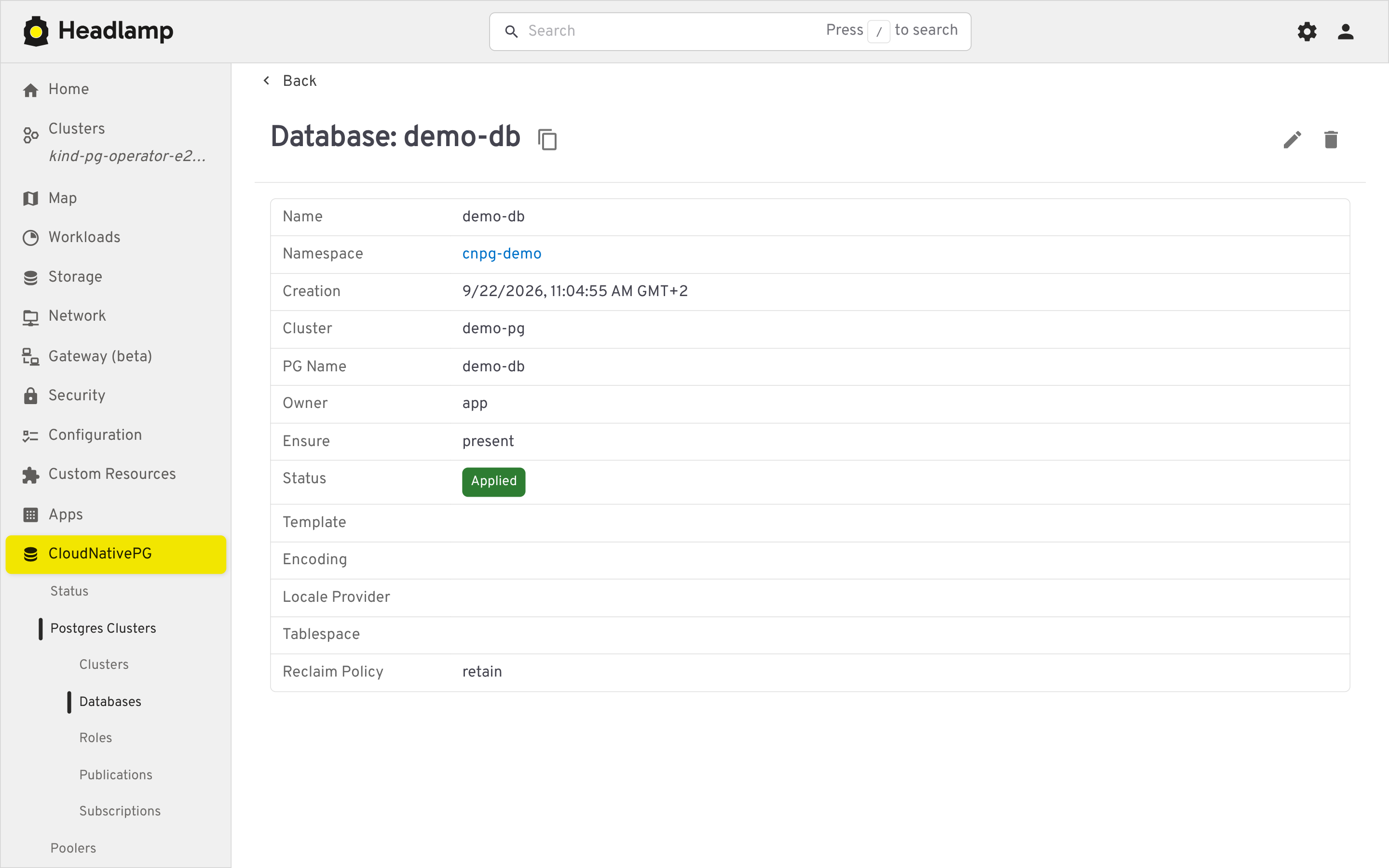Screen dimensions: 1389x868
Task: Open Gateway (beta) sidebar section
Action: click(116, 356)
